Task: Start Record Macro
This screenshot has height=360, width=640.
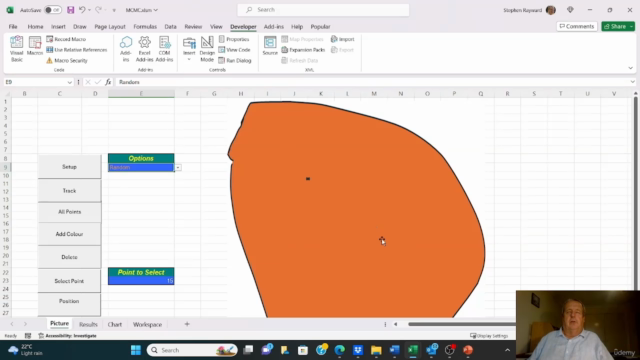Action: pyautogui.click(x=66, y=39)
